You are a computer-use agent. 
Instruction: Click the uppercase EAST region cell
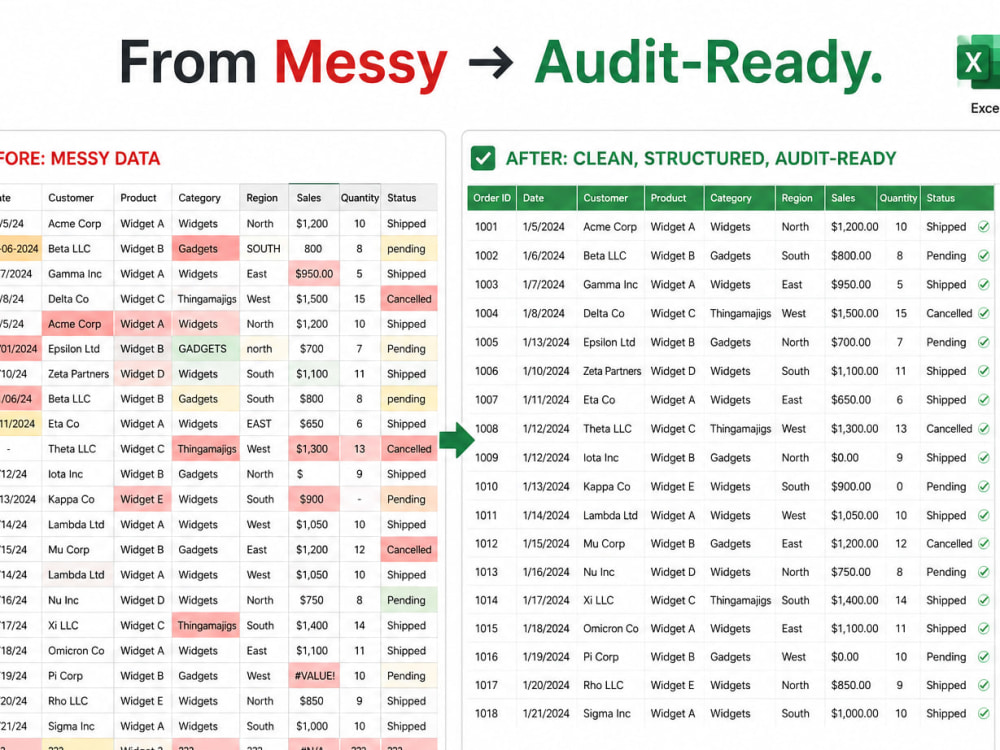point(264,423)
